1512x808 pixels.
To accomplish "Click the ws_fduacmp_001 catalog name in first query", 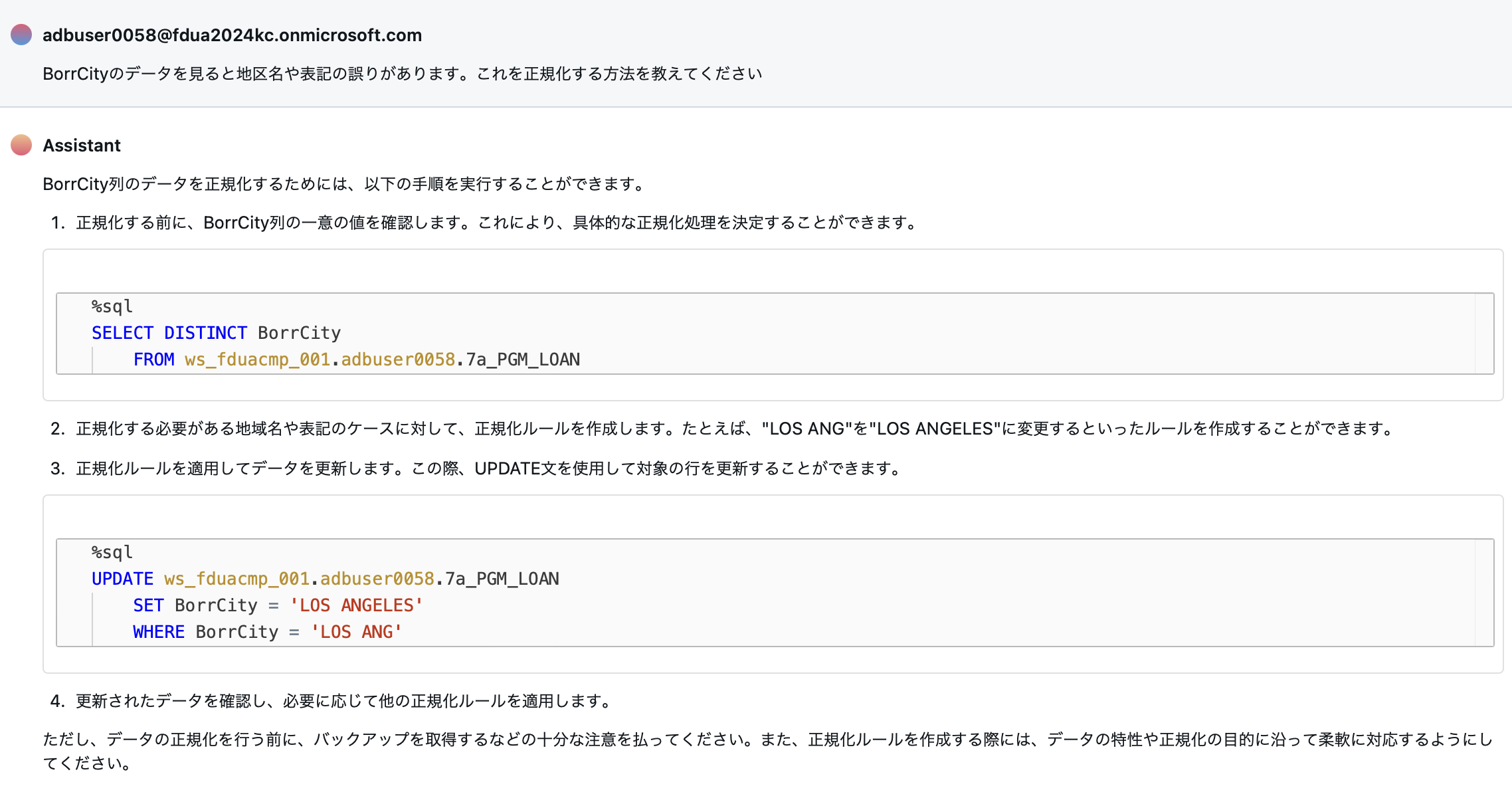I will [257, 359].
